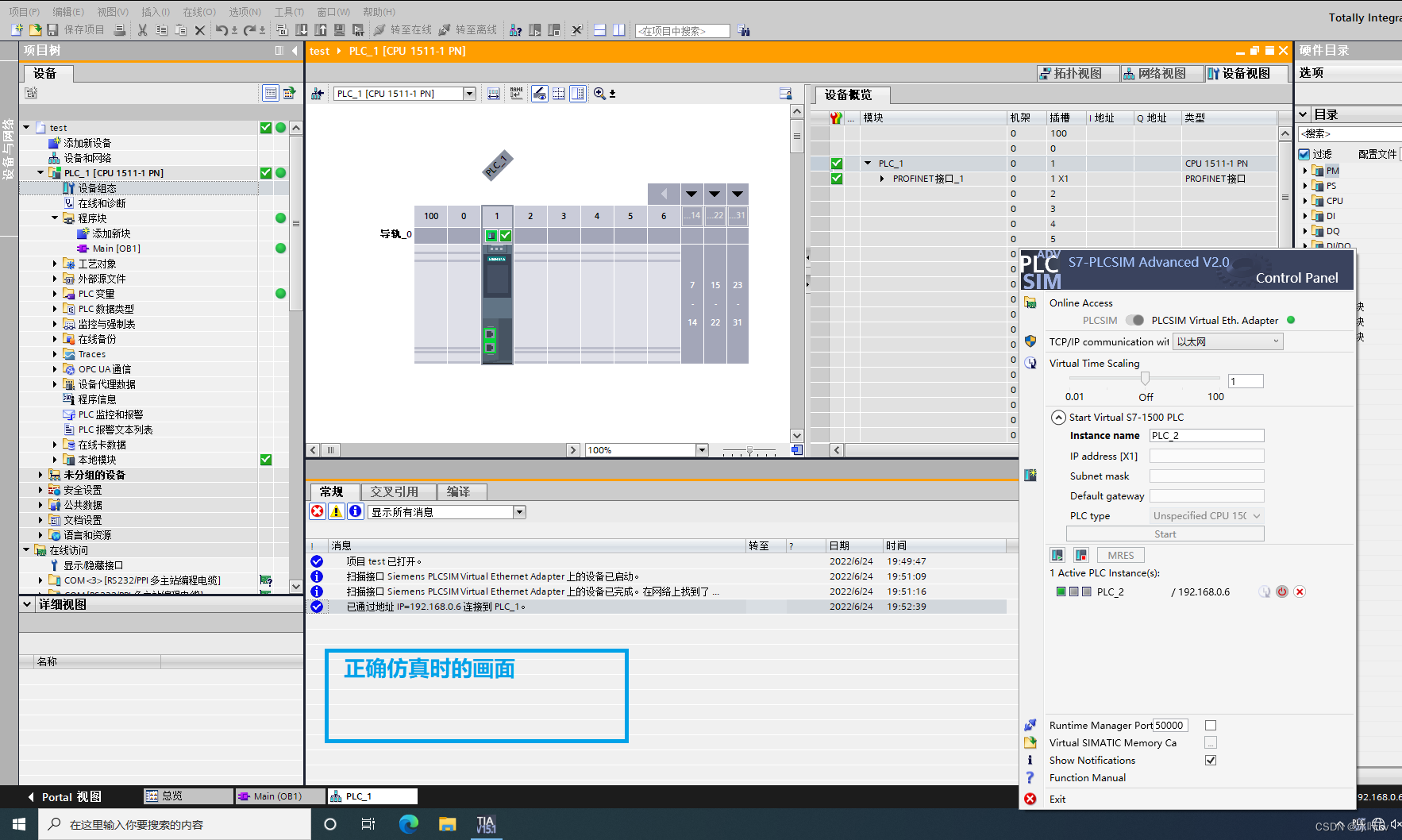Click the redo arrow icon
Image resolution: width=1402 pixels, height=840 pixels.
249,30
